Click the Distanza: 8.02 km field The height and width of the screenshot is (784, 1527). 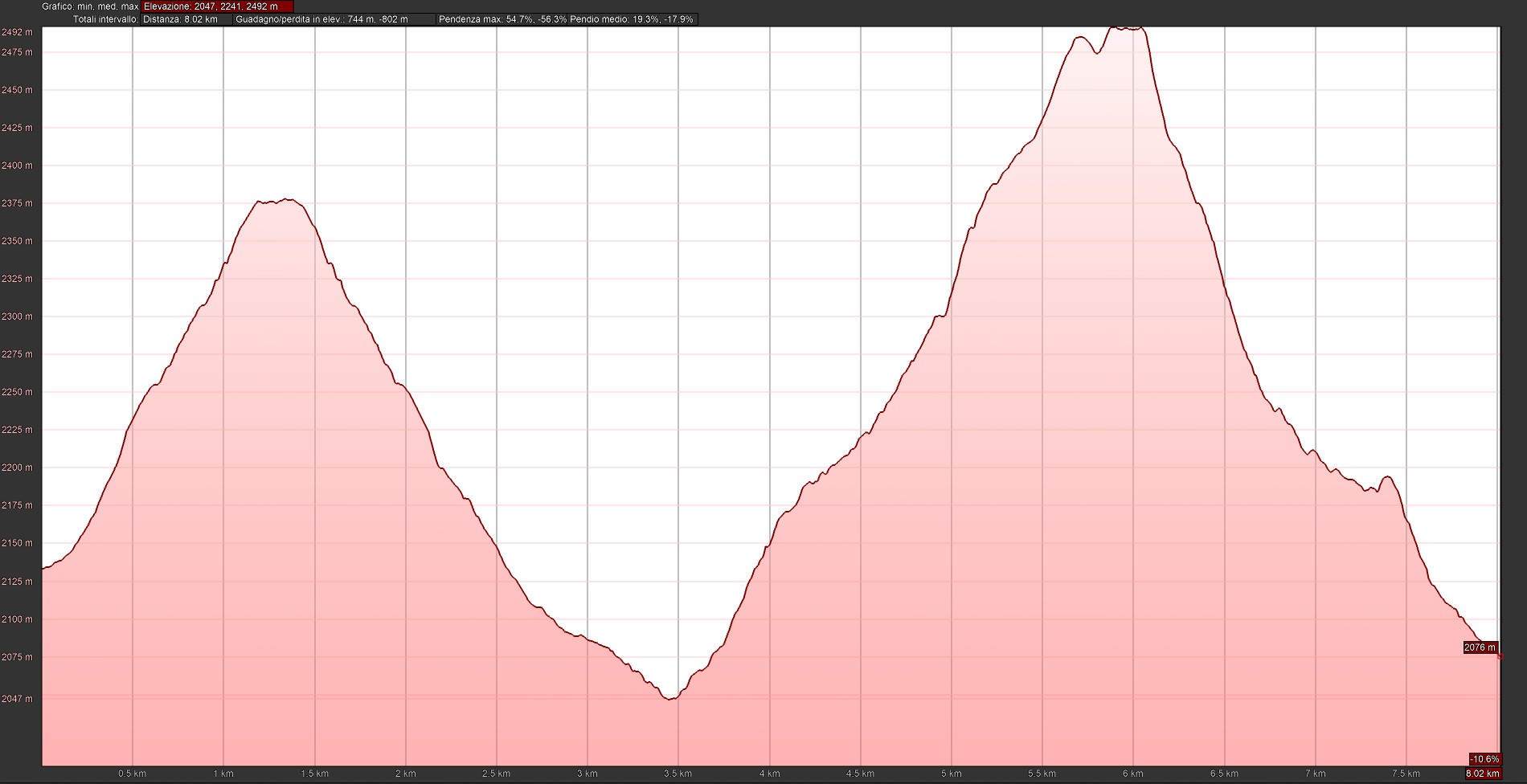pyautogui.click(x=186, y=18)
